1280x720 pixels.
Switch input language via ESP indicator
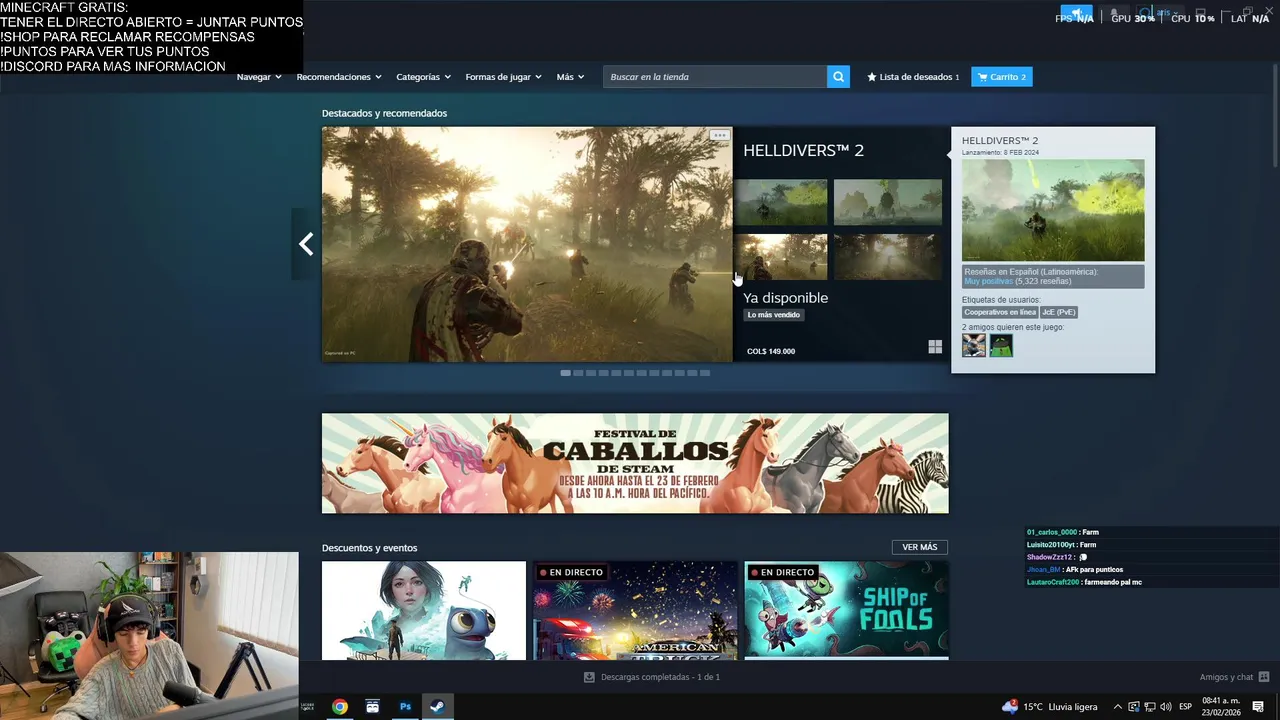point(1186,706)
